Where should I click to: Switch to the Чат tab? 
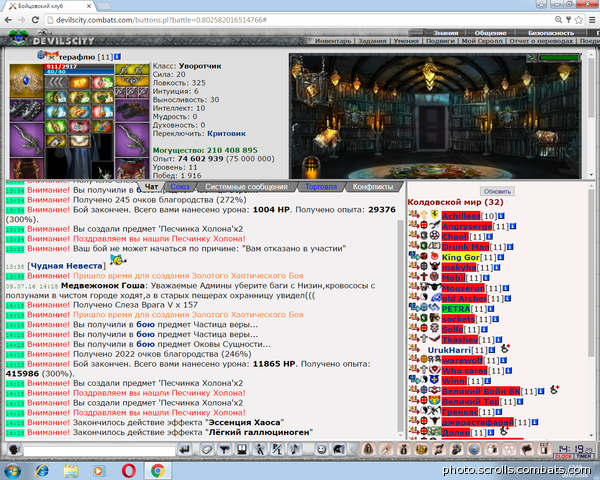coord(152,187)
